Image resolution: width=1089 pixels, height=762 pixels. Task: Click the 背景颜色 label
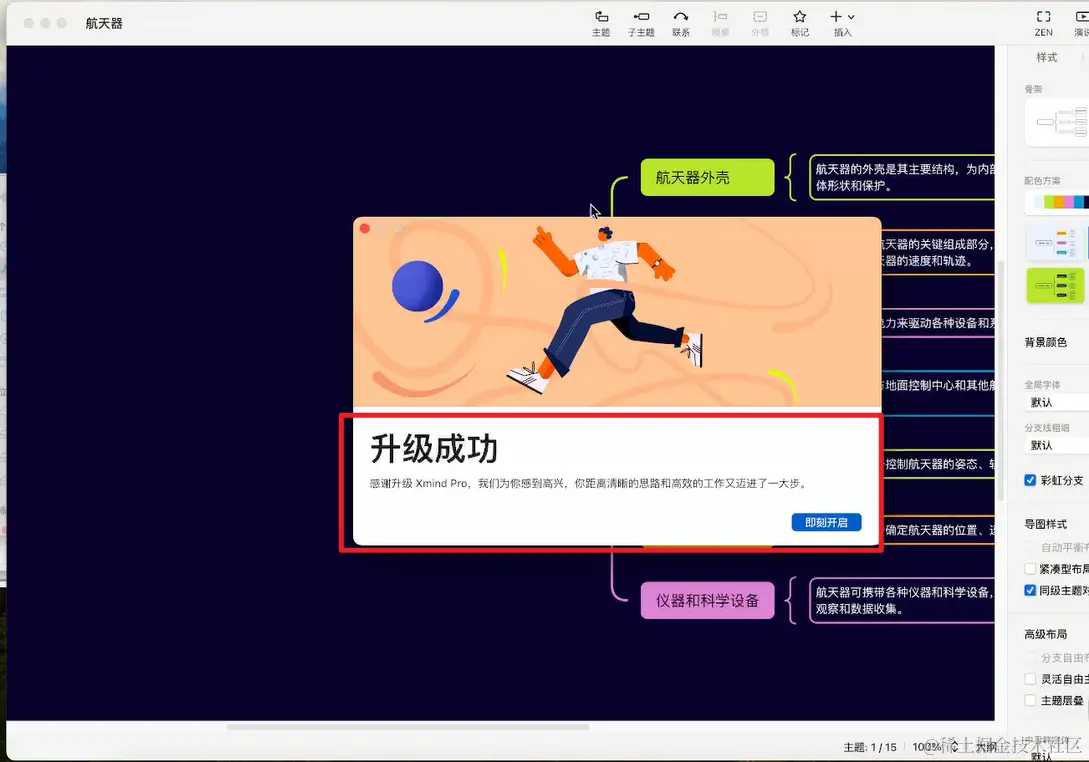pos(1045,342)
